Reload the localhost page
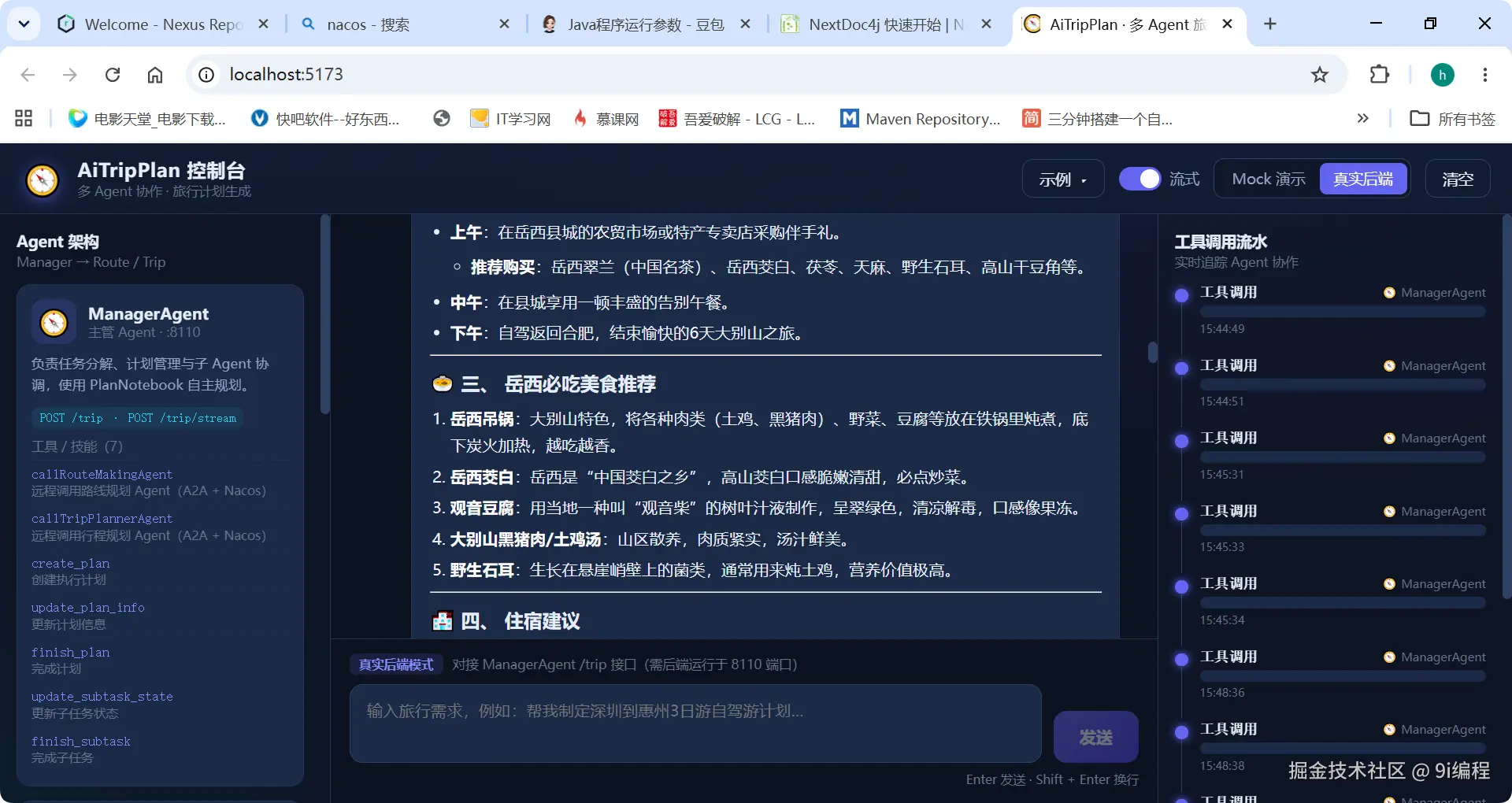 113,75
